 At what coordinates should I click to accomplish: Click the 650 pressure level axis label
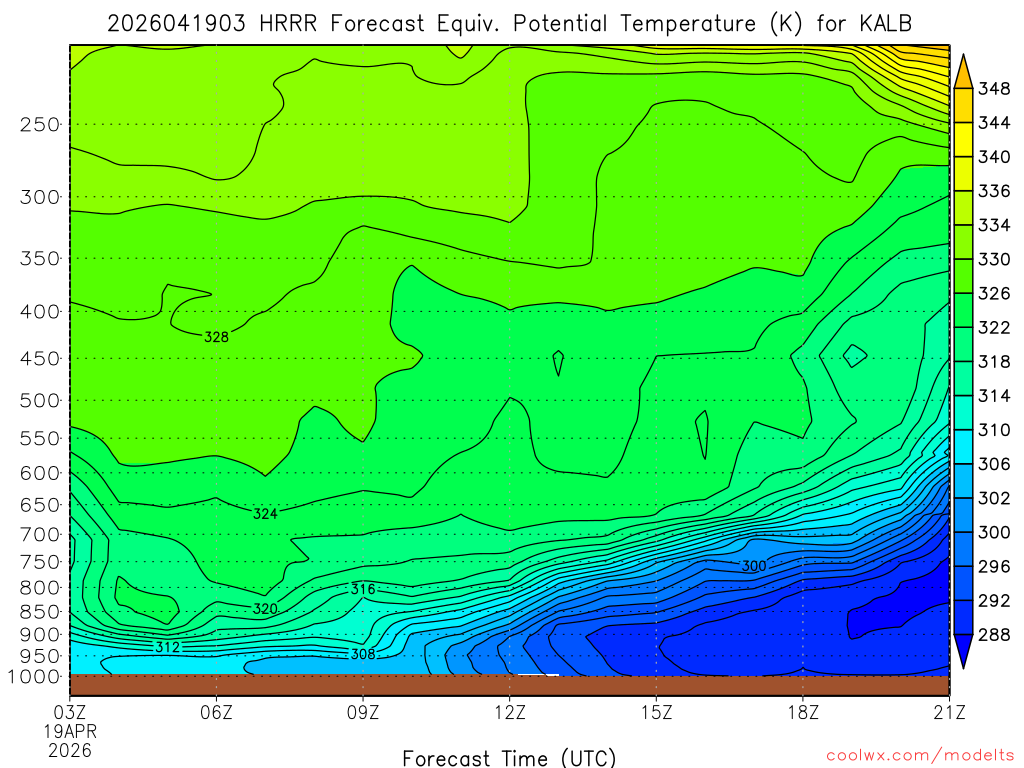pos(40,505)
